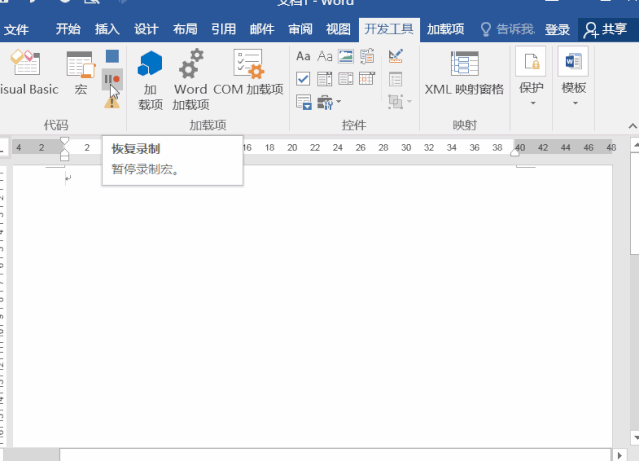Screen dimensions: 639x461
Task: Click vertical scrollbar down arrow
Action: [x=635, y=438]
